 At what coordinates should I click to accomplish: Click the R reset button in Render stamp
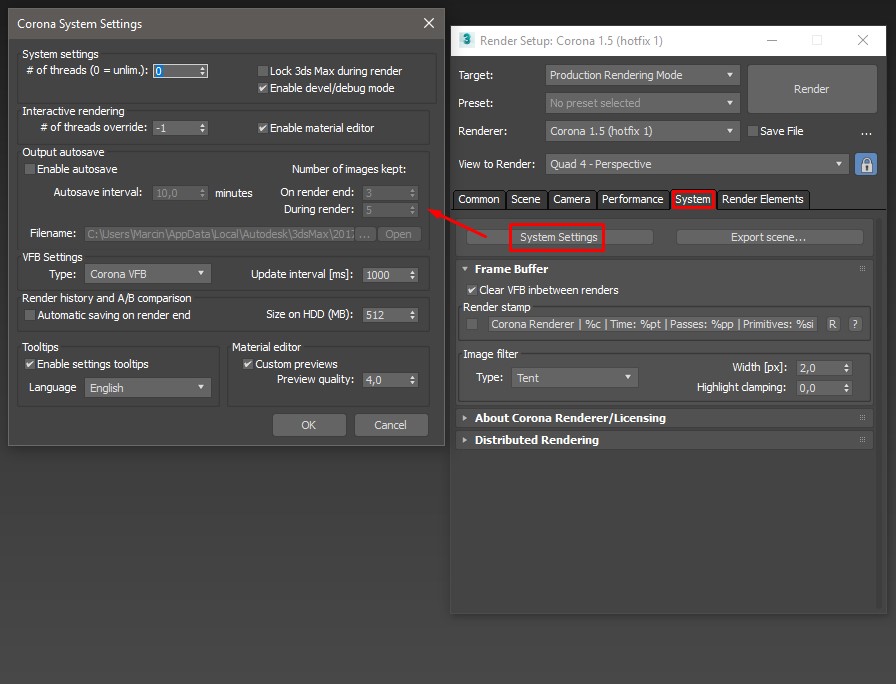pos(833,324)
